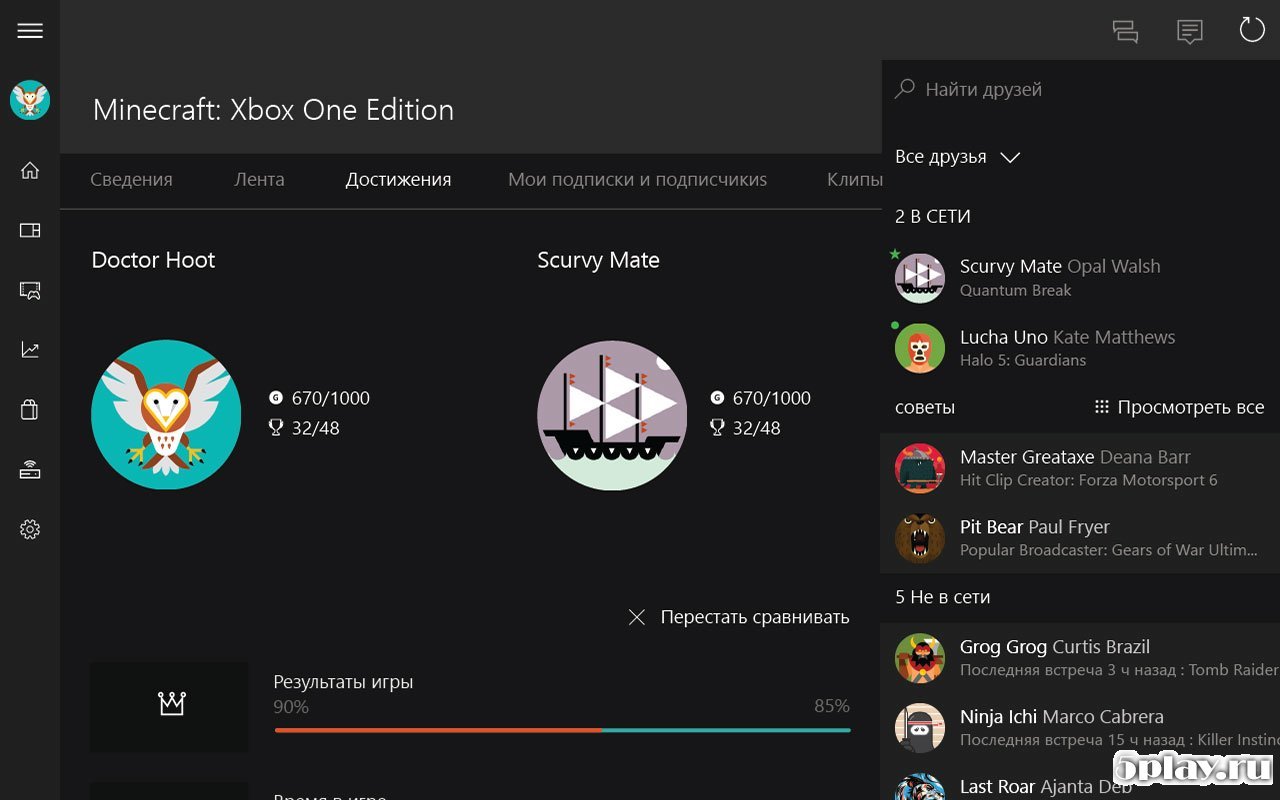Image resolution: width=1280 pixels, height=800 pixels.
Task: Click the Doctor Hoot owl avatar
Action: click(166, 414)
